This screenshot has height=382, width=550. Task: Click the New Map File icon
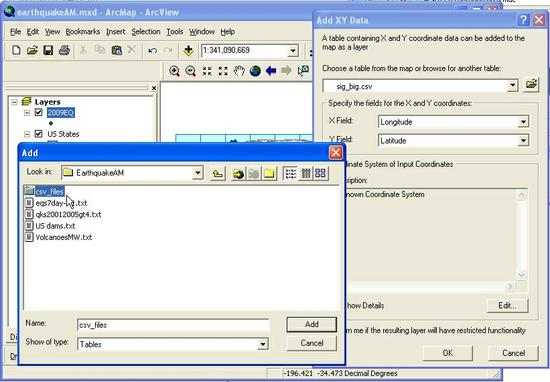(16, 50)
